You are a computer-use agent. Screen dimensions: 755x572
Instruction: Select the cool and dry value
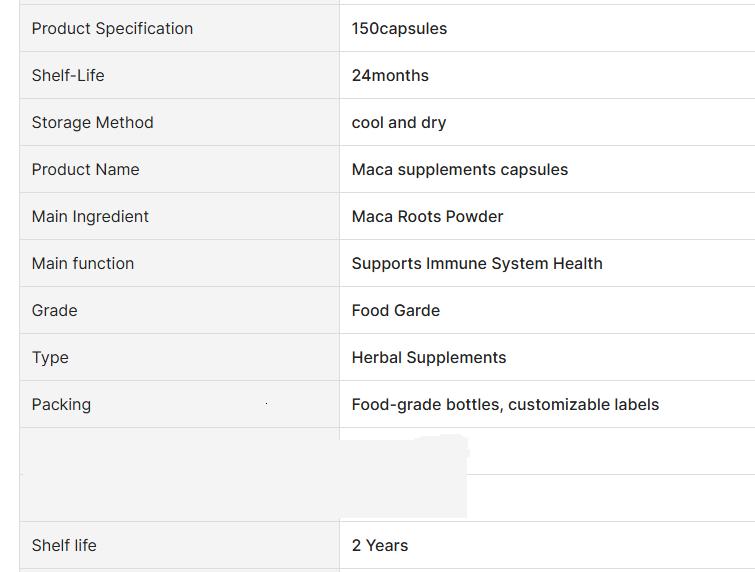399,122
